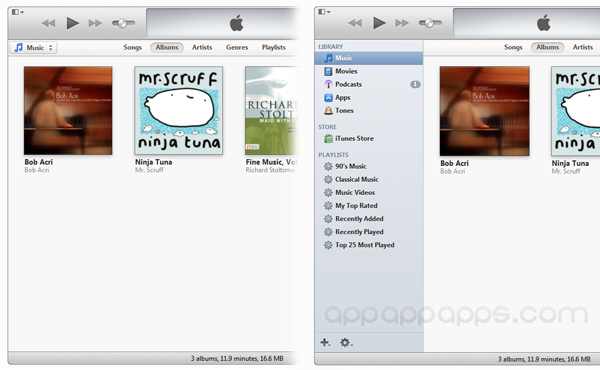Click Bob Acri album title in right window
This screenshot has height=370, width=600.
[x=454, y=163]
